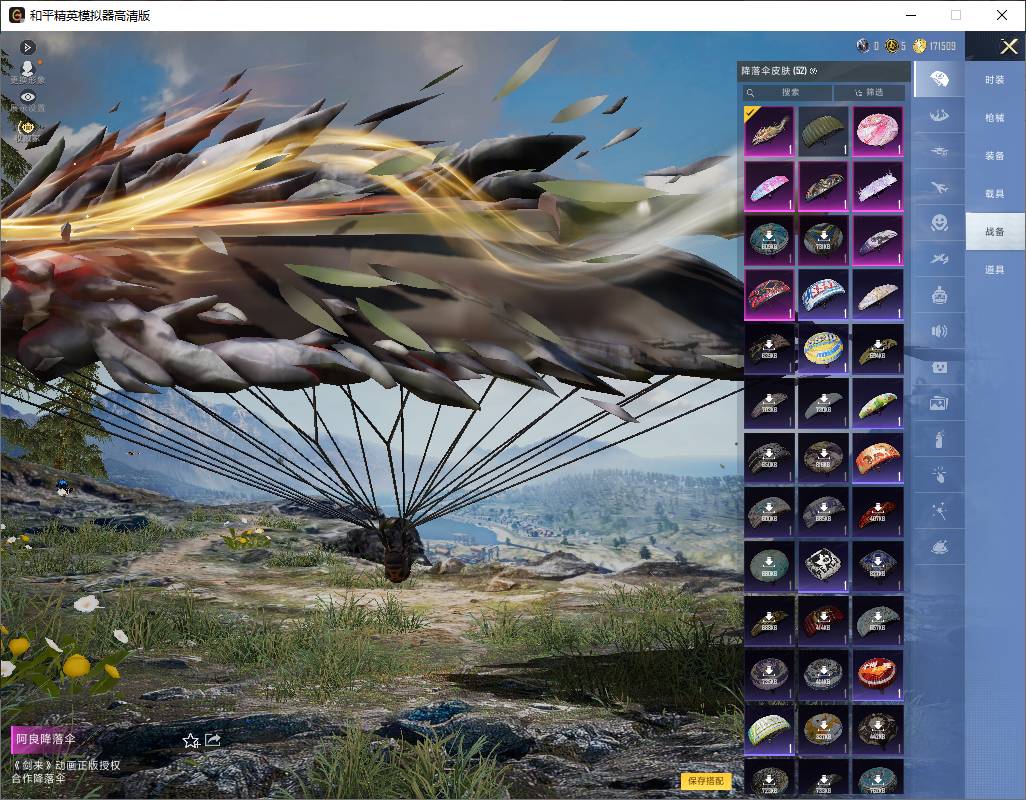Select the yellow and blue round parachute
This screenshot has width=1026, height=800.
pos(823,349)
